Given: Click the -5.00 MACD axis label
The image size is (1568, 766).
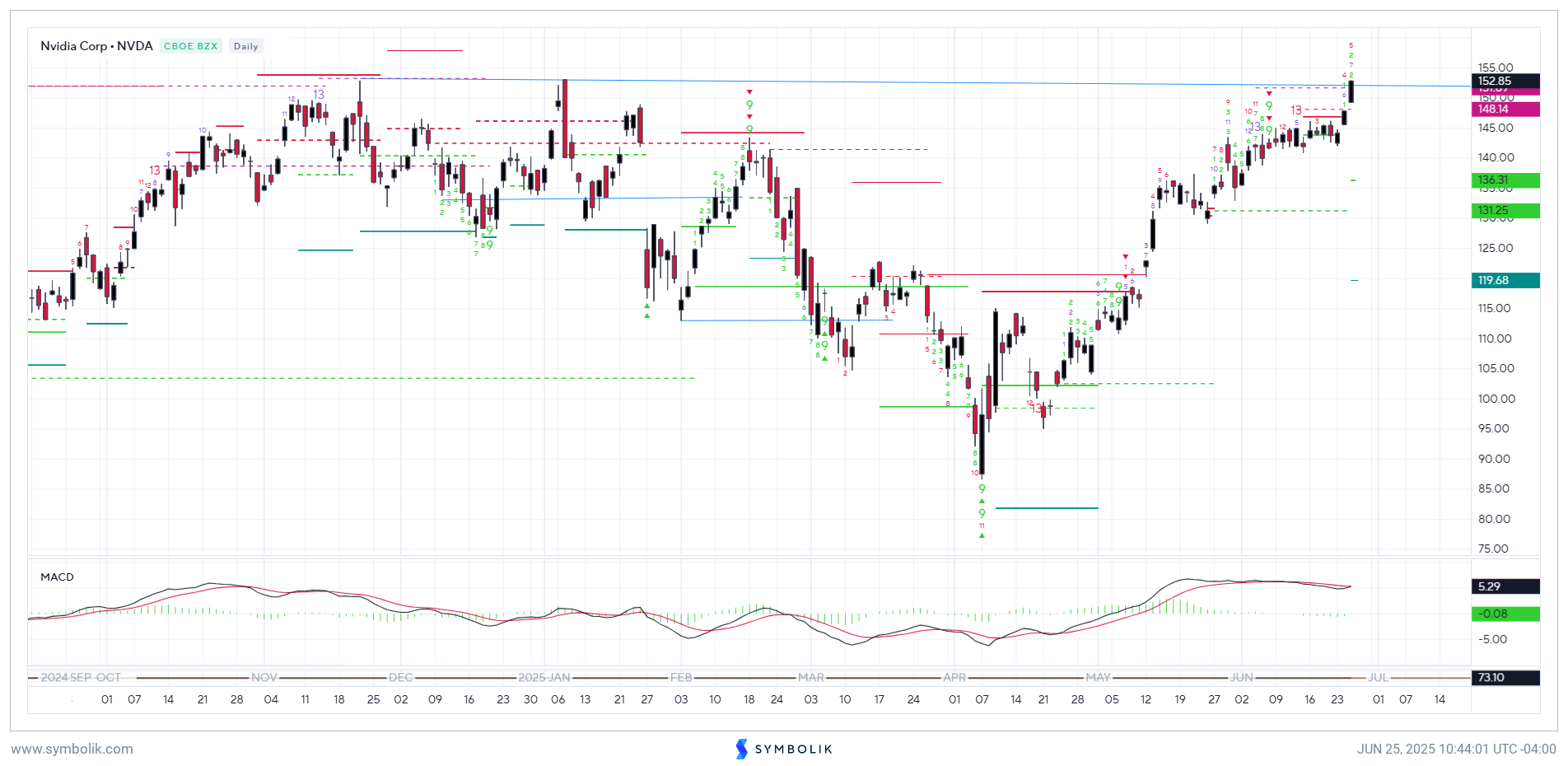Looking at the screenshot, I should (x=1493, y=639).
